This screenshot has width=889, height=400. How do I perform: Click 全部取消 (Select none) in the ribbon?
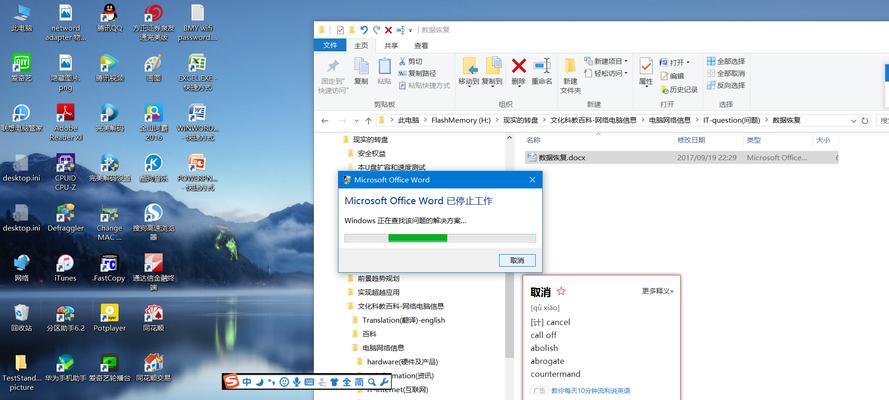(x=726, y=74)
